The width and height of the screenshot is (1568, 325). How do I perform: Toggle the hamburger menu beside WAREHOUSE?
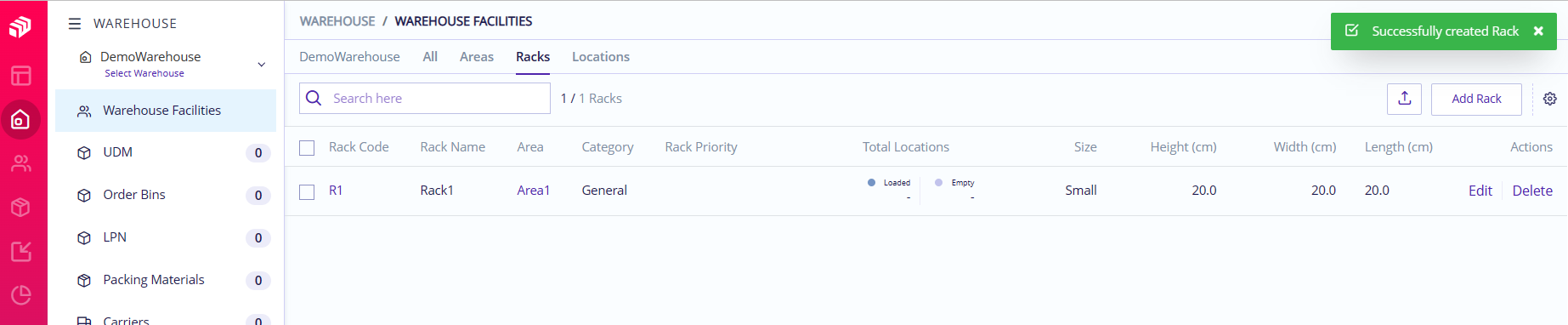click(75, 24)
